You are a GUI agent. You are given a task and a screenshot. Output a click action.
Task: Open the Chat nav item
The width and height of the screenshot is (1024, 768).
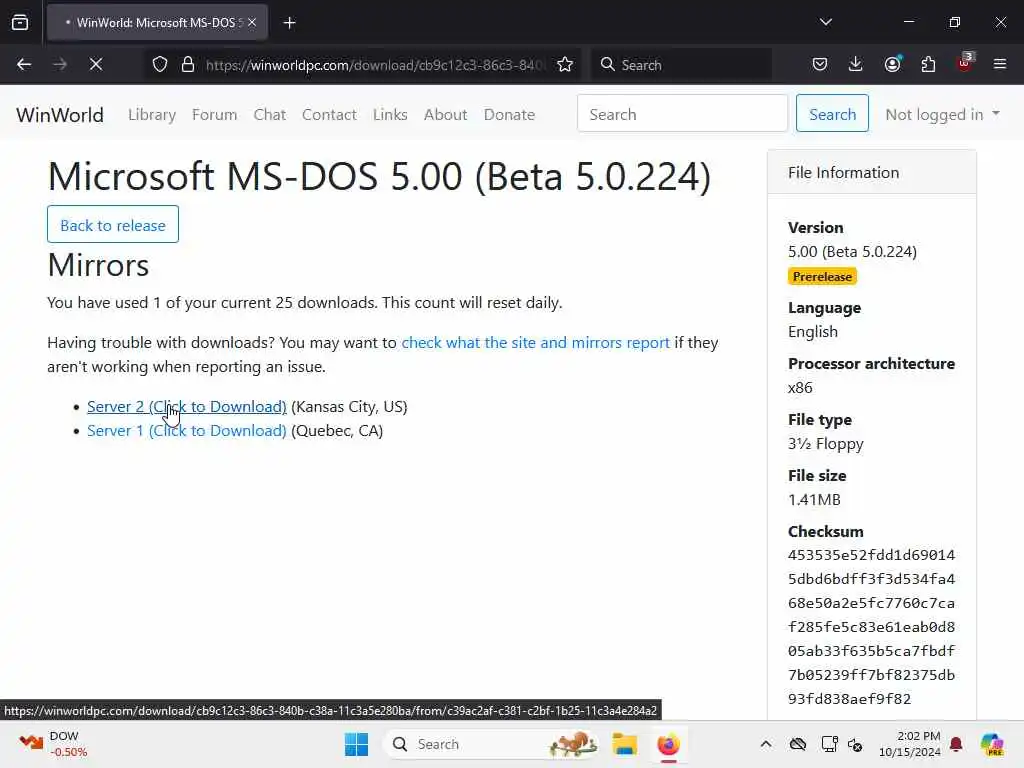[270, 115]
